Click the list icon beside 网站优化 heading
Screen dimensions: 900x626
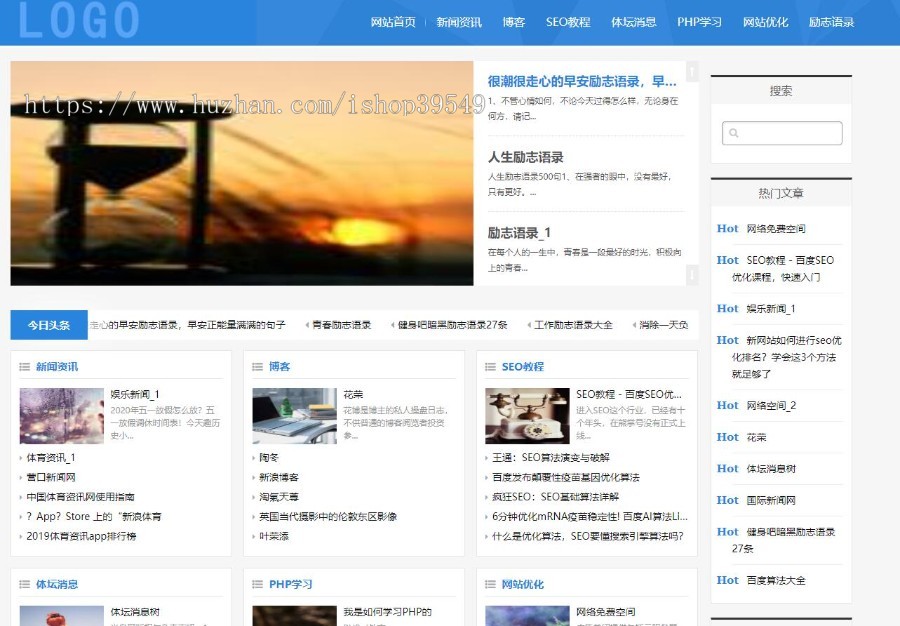tap(490, 584)
